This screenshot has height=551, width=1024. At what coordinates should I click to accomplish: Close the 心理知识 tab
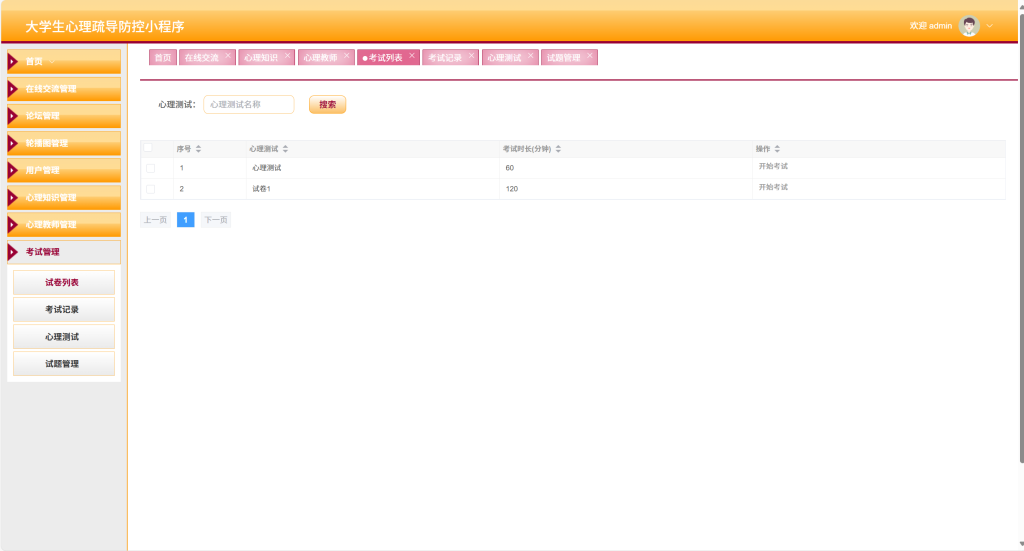[287, 56]
